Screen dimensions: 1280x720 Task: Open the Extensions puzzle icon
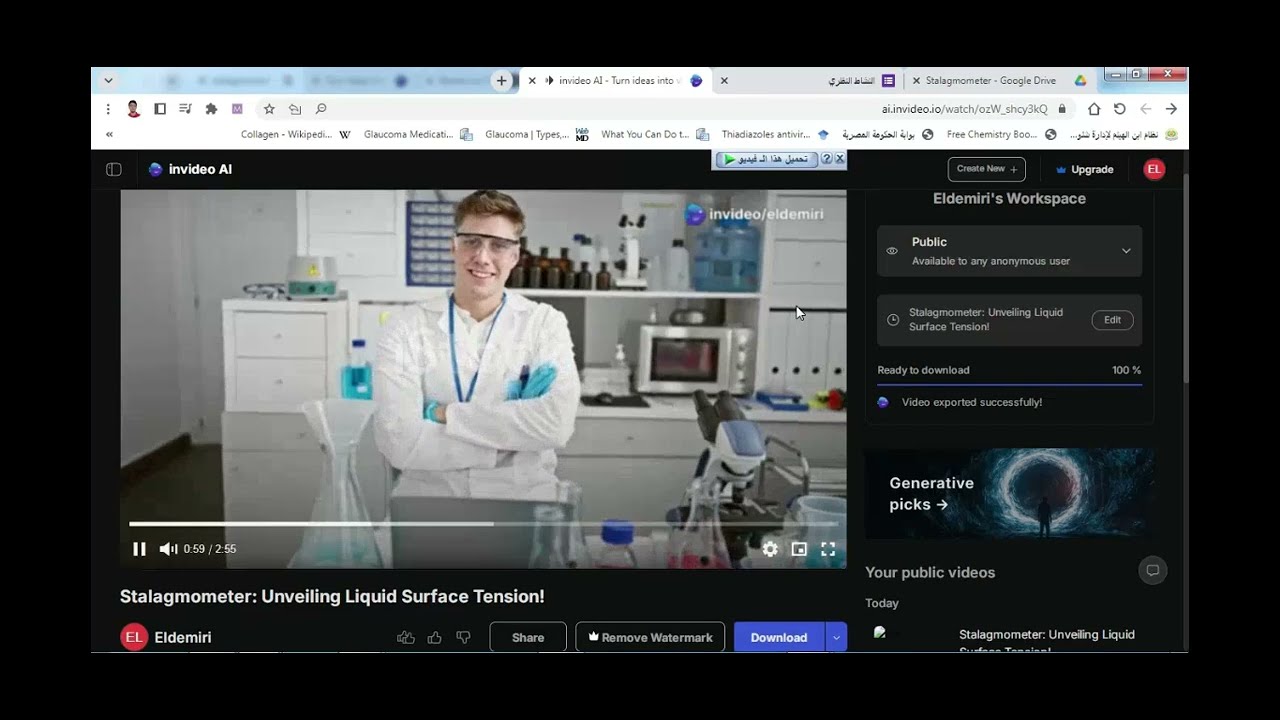point(211,109)
